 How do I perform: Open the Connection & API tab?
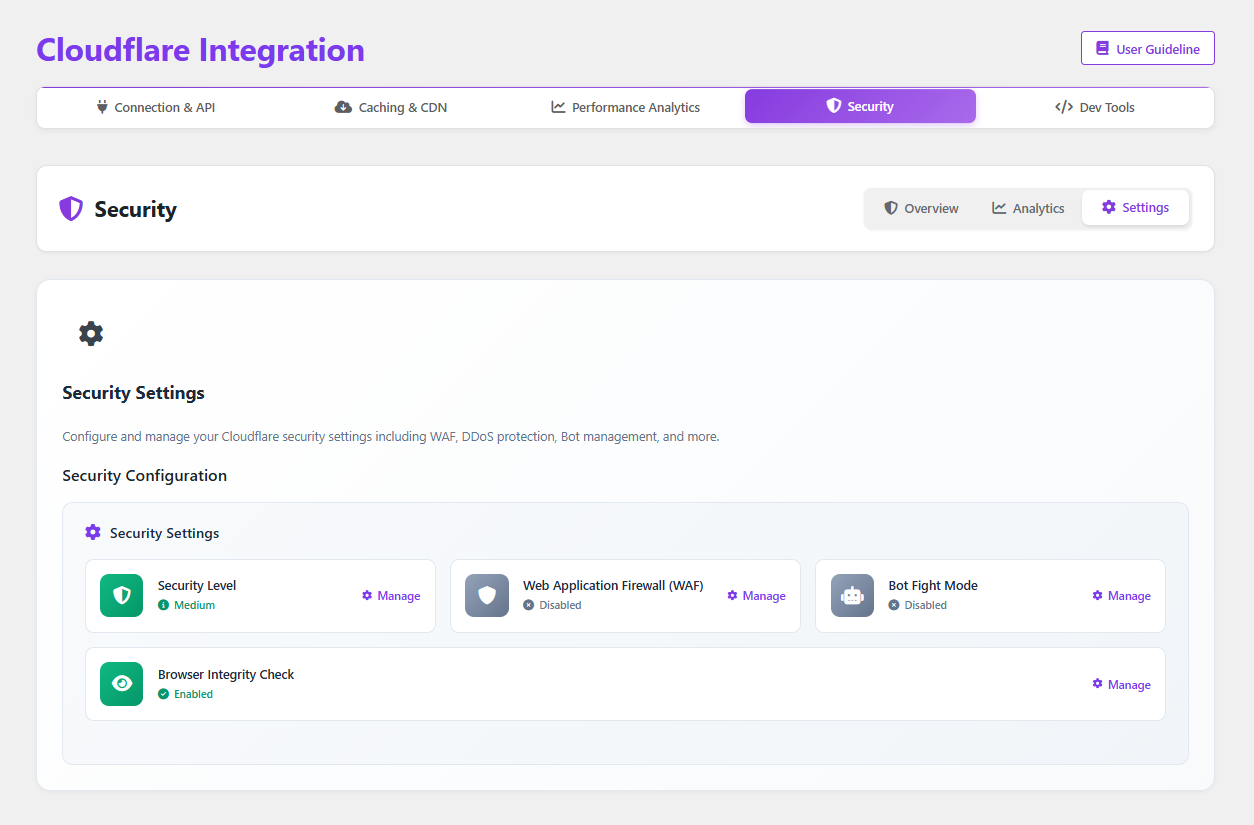click(x=155, y=107)
